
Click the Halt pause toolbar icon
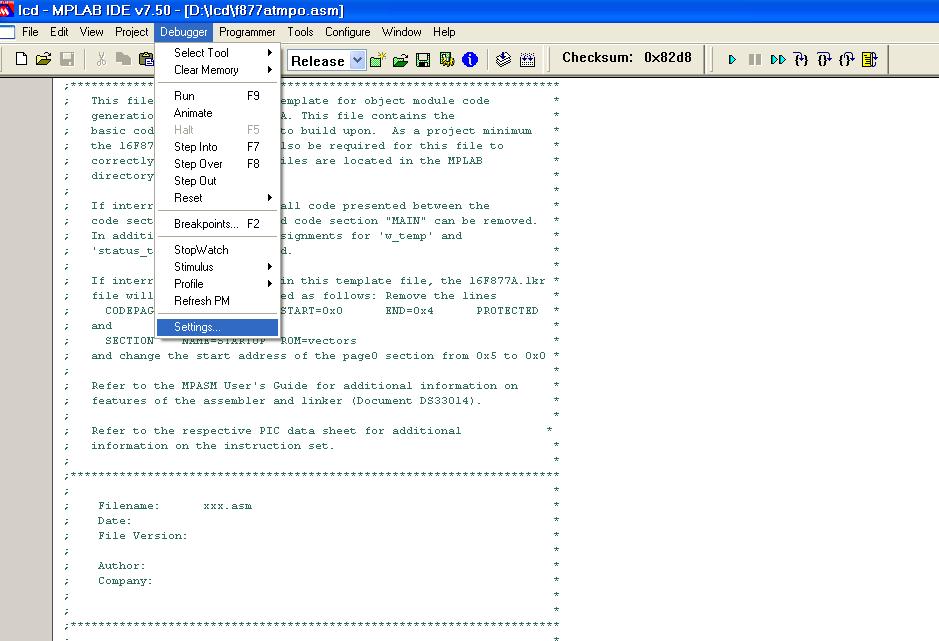pos(755,59)
